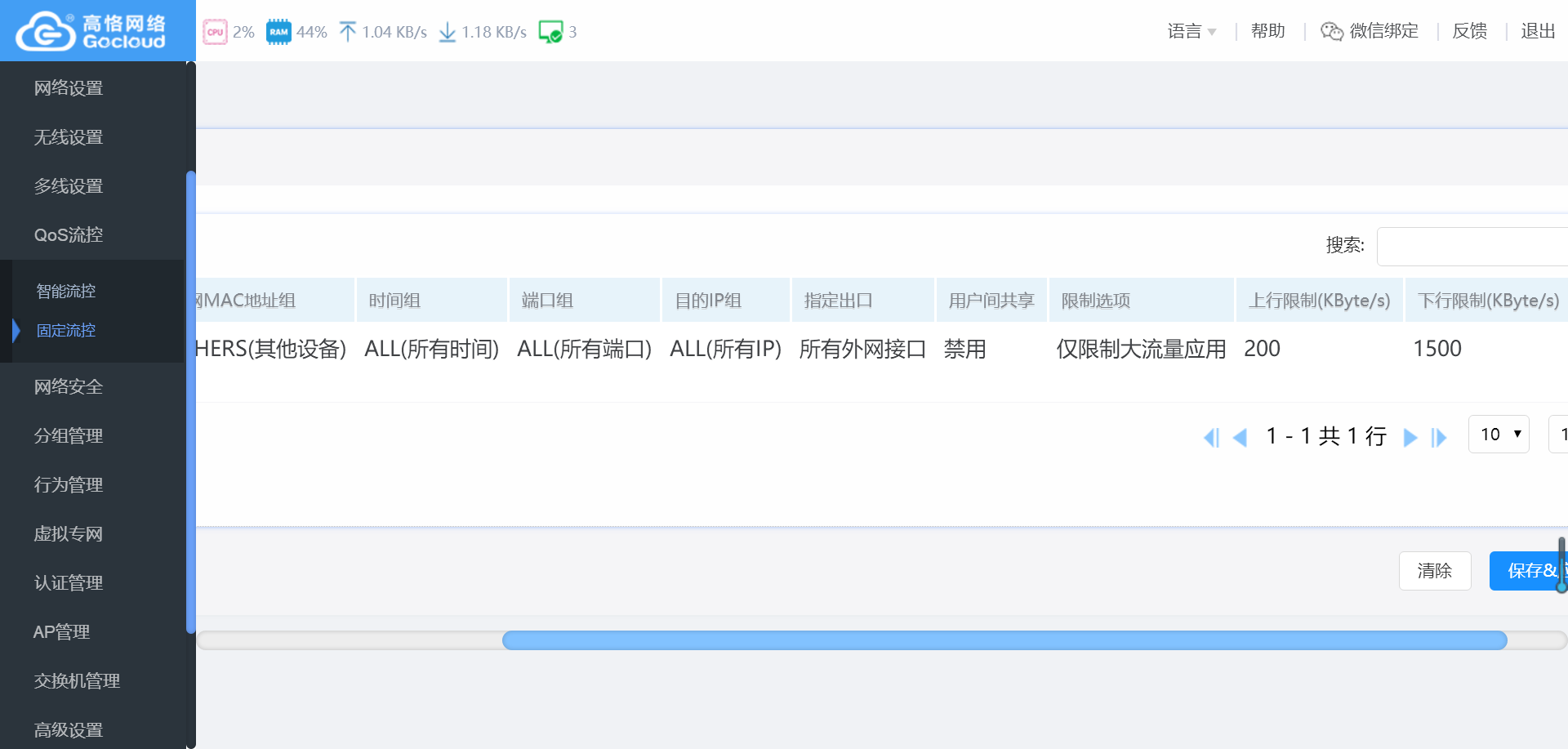Click the RAM usage icon

click(278, 32)
